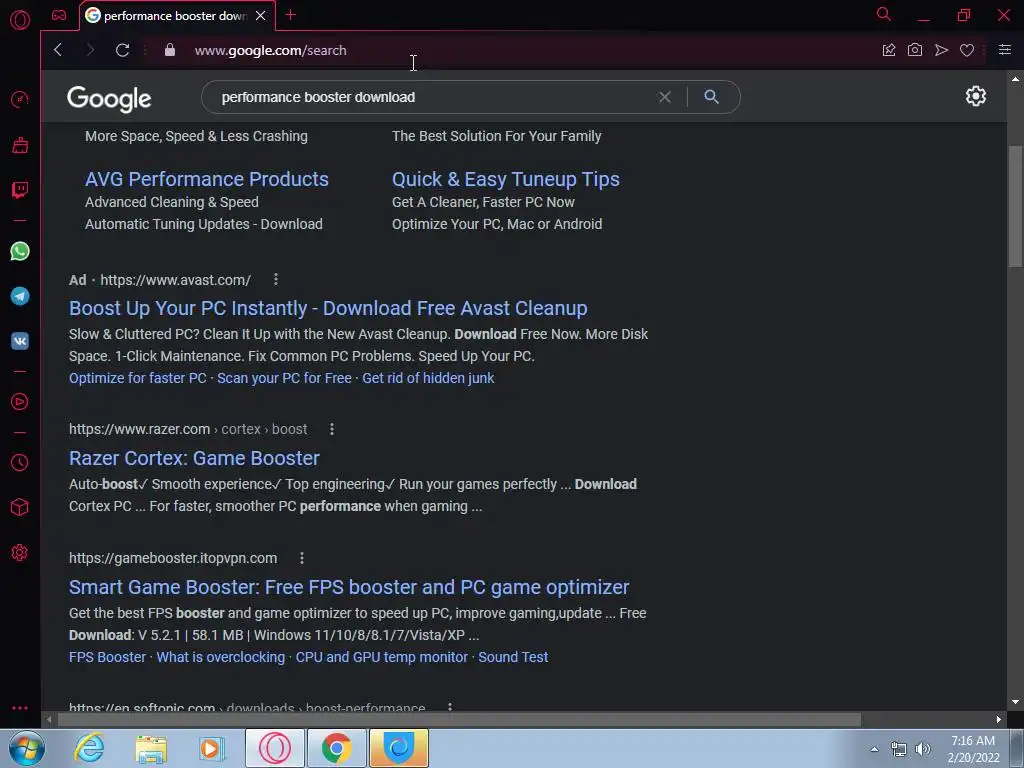1024x768 pixels.
Task: Click the horizontal scrollbar thumb
Action: [459, 720]
